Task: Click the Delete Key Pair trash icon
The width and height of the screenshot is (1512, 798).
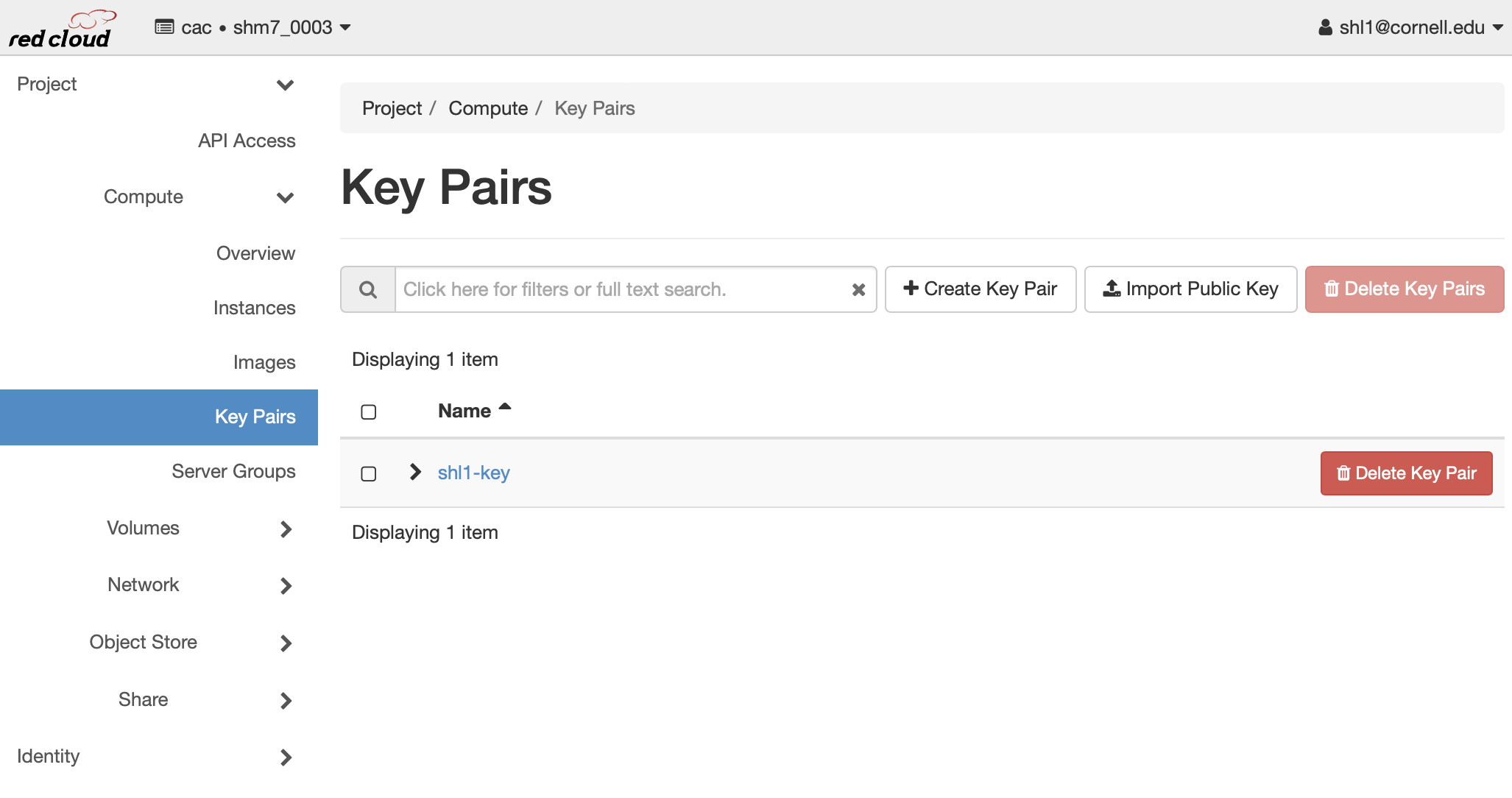Action: (1342, 473)
